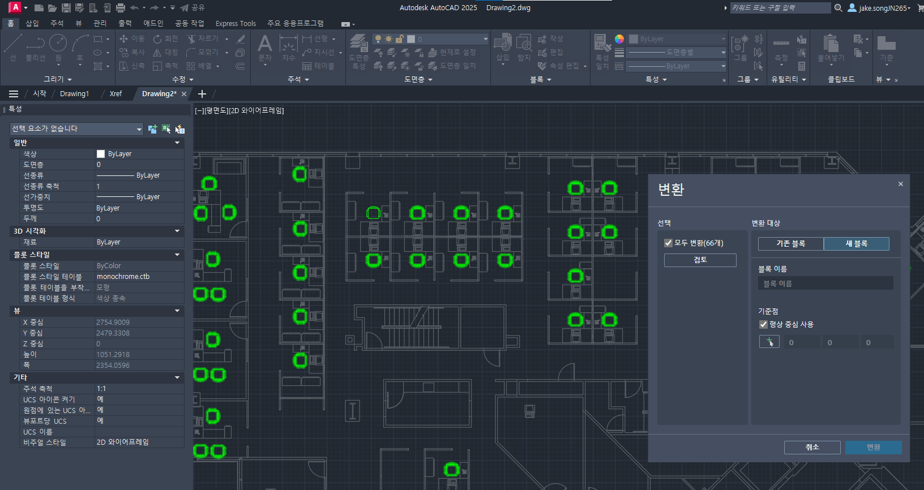Open the 주석 ribbon tab

point(57,24)
